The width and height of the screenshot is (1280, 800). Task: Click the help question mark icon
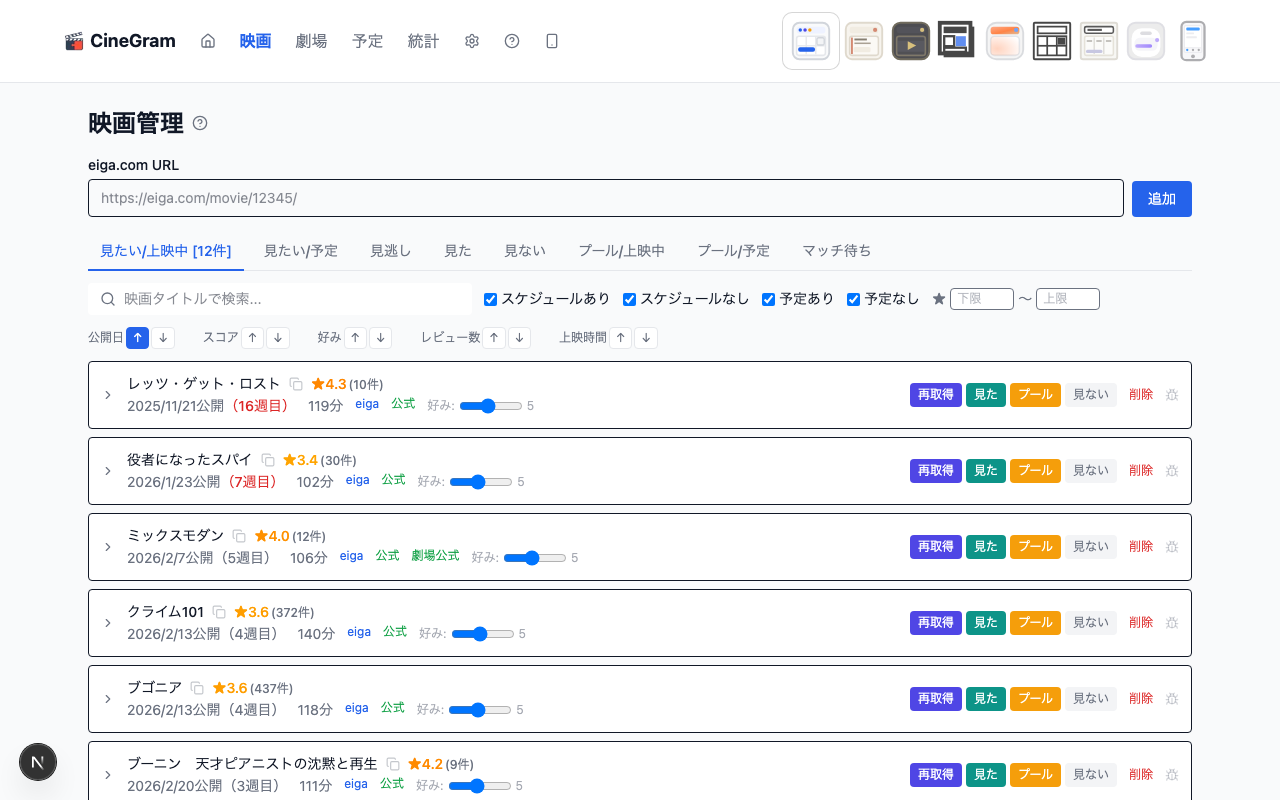pos(512,41)
